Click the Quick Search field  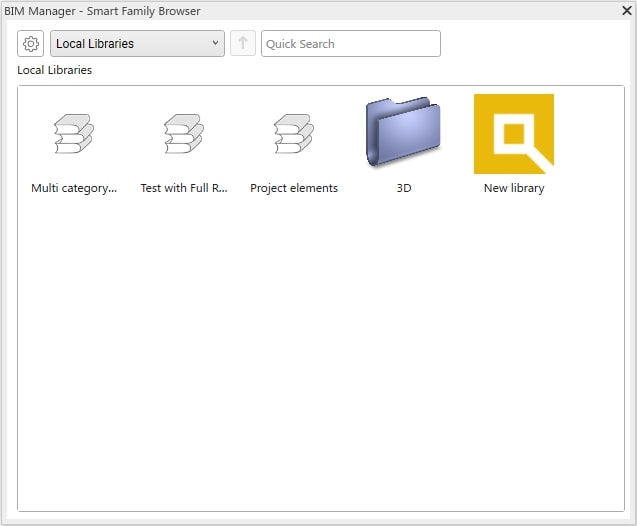click(x=351, y=43)
